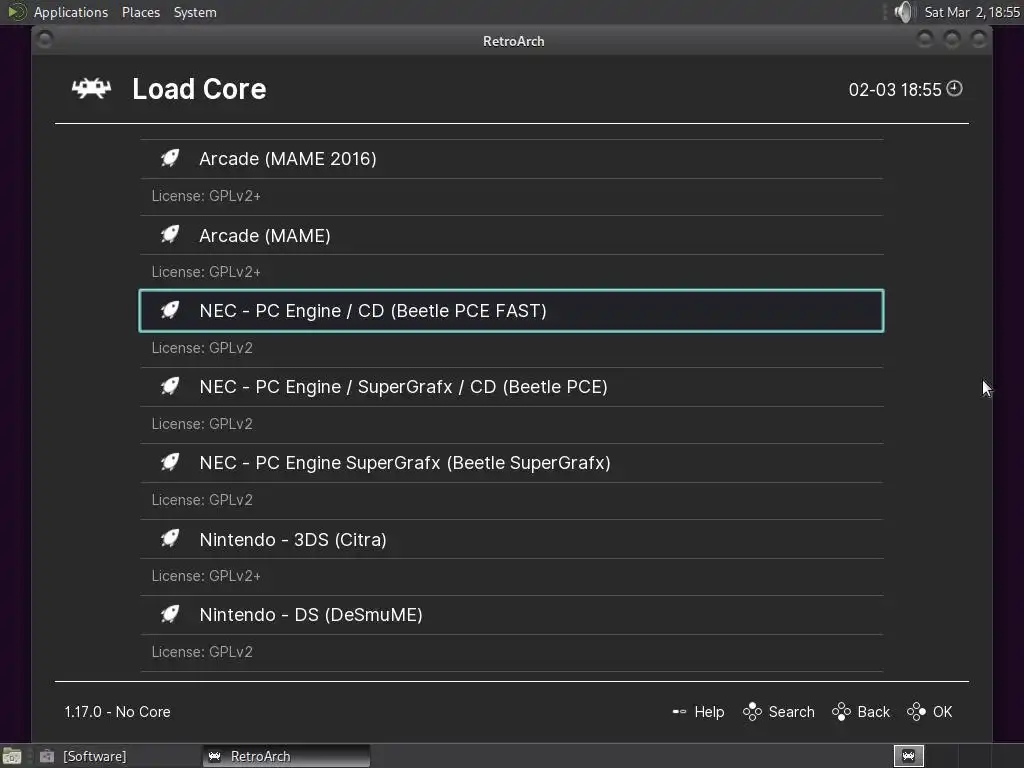Image resolution: width=1024 pixels, height=768 pixels.
Task: Switch to the RetroArch taskbar window
Action: pyautogui.click(x=286, y=756)
